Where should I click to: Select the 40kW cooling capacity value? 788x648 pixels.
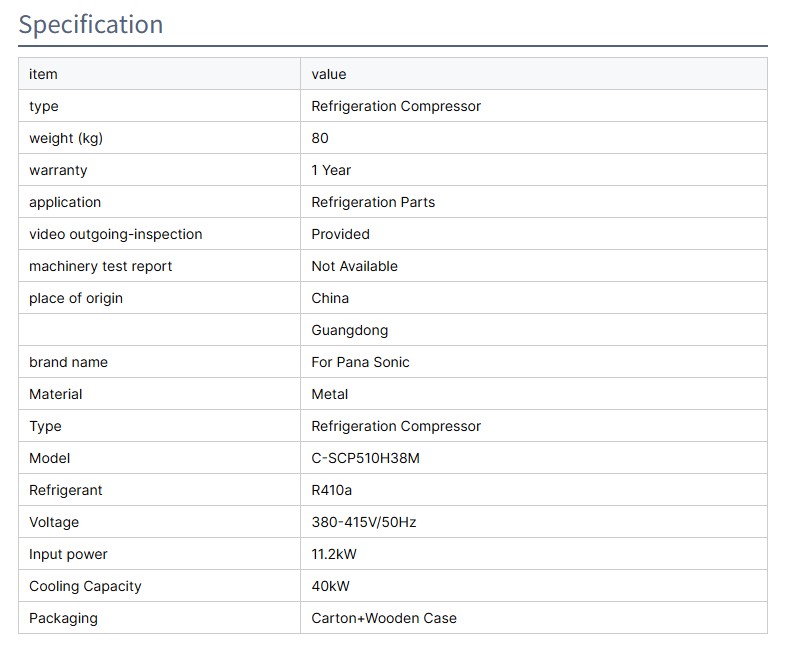331,586
